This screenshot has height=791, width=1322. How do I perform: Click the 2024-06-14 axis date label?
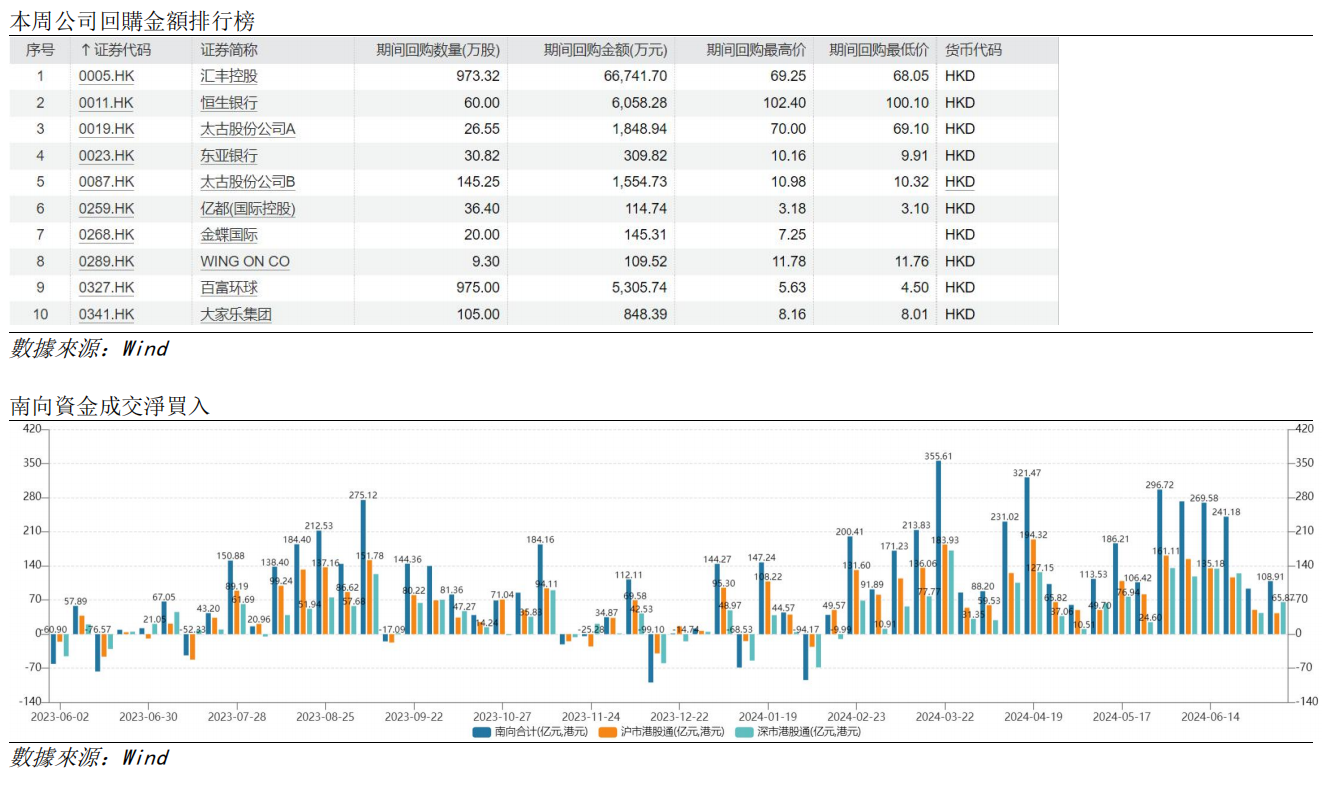click(x=1210, y=717)
